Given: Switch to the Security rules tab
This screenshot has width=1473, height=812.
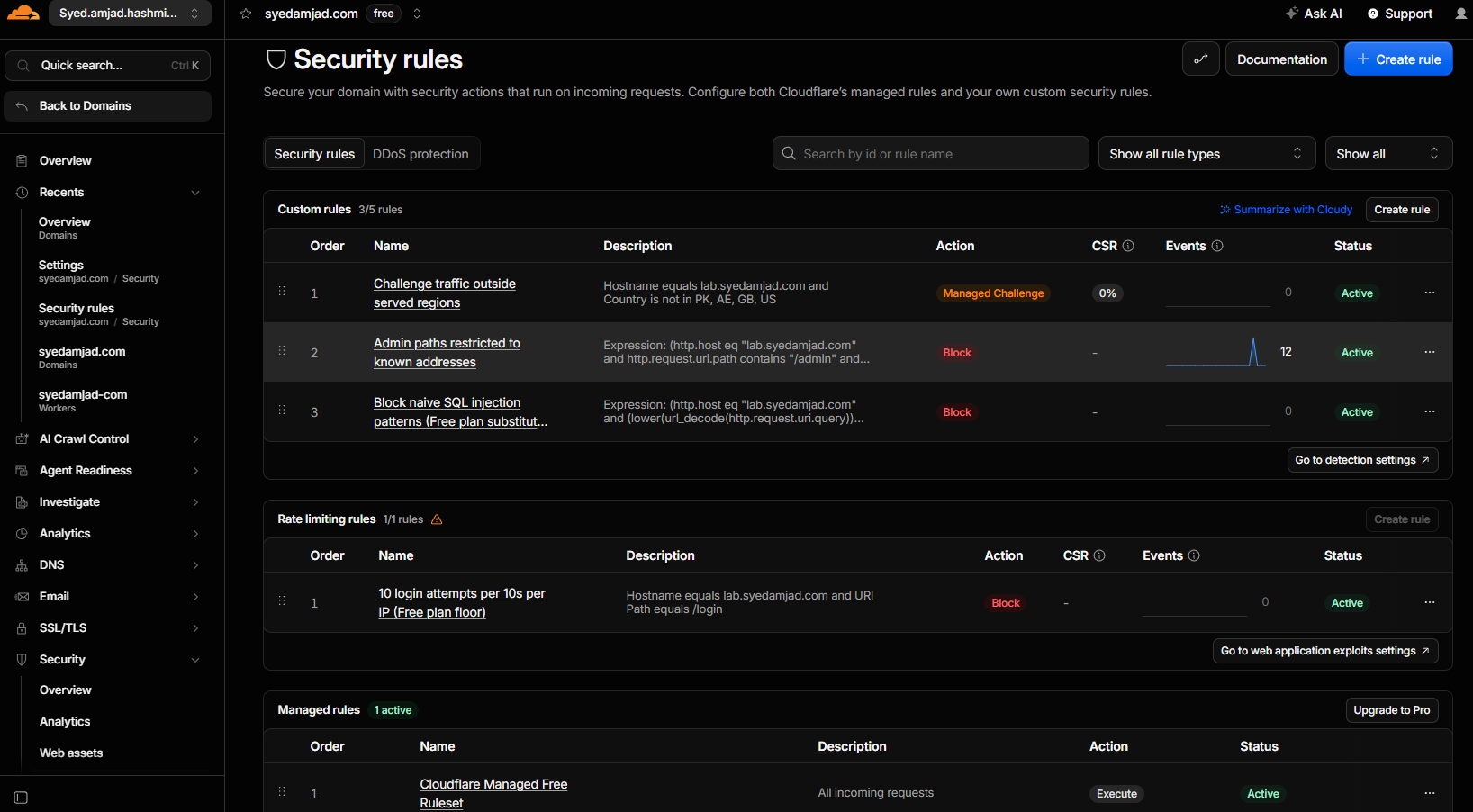Looking at the screenshot, I should [x=314, y=154].
